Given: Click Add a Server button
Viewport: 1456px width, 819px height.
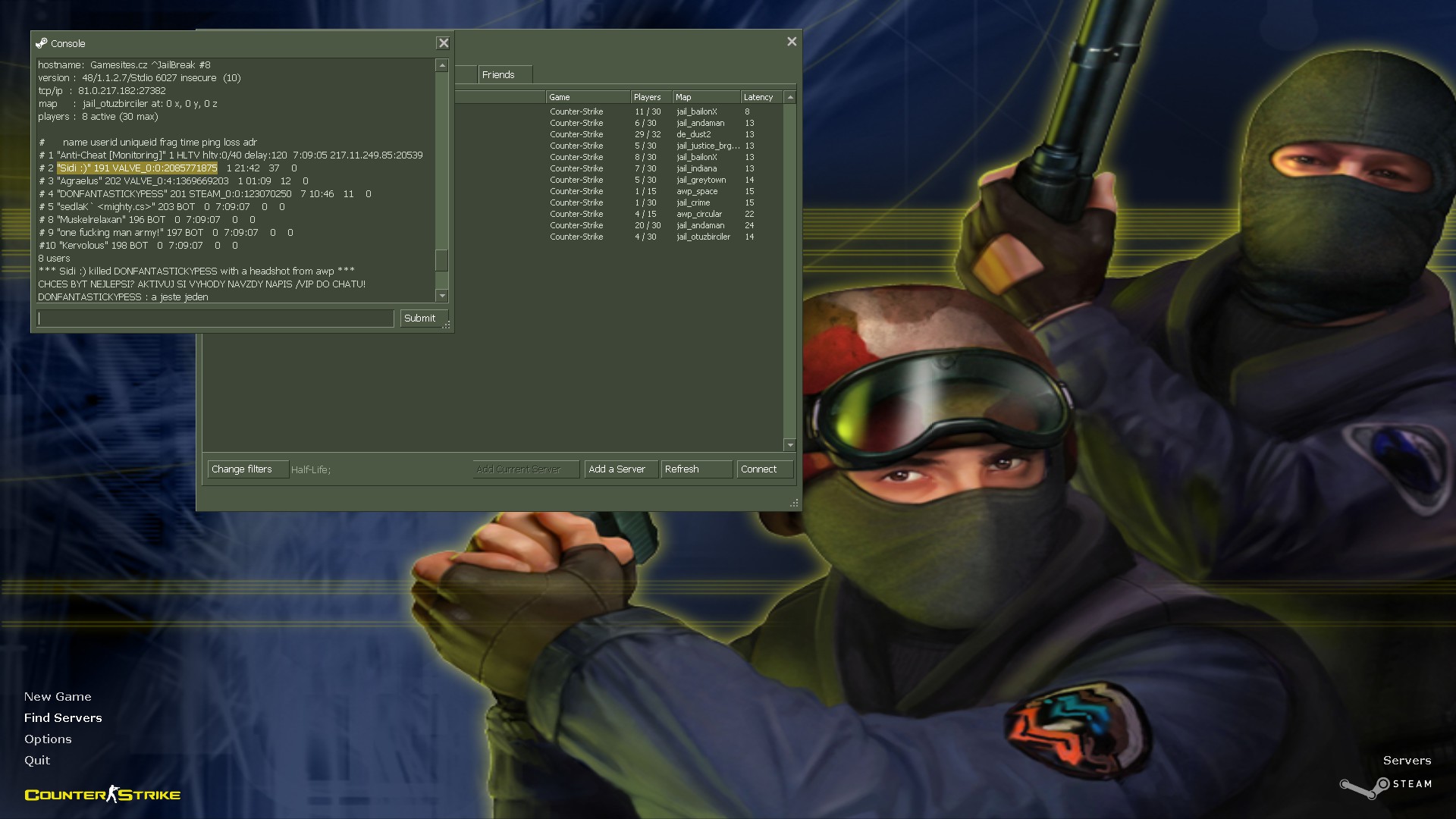Looking at the screenshot, I should 621,469.
